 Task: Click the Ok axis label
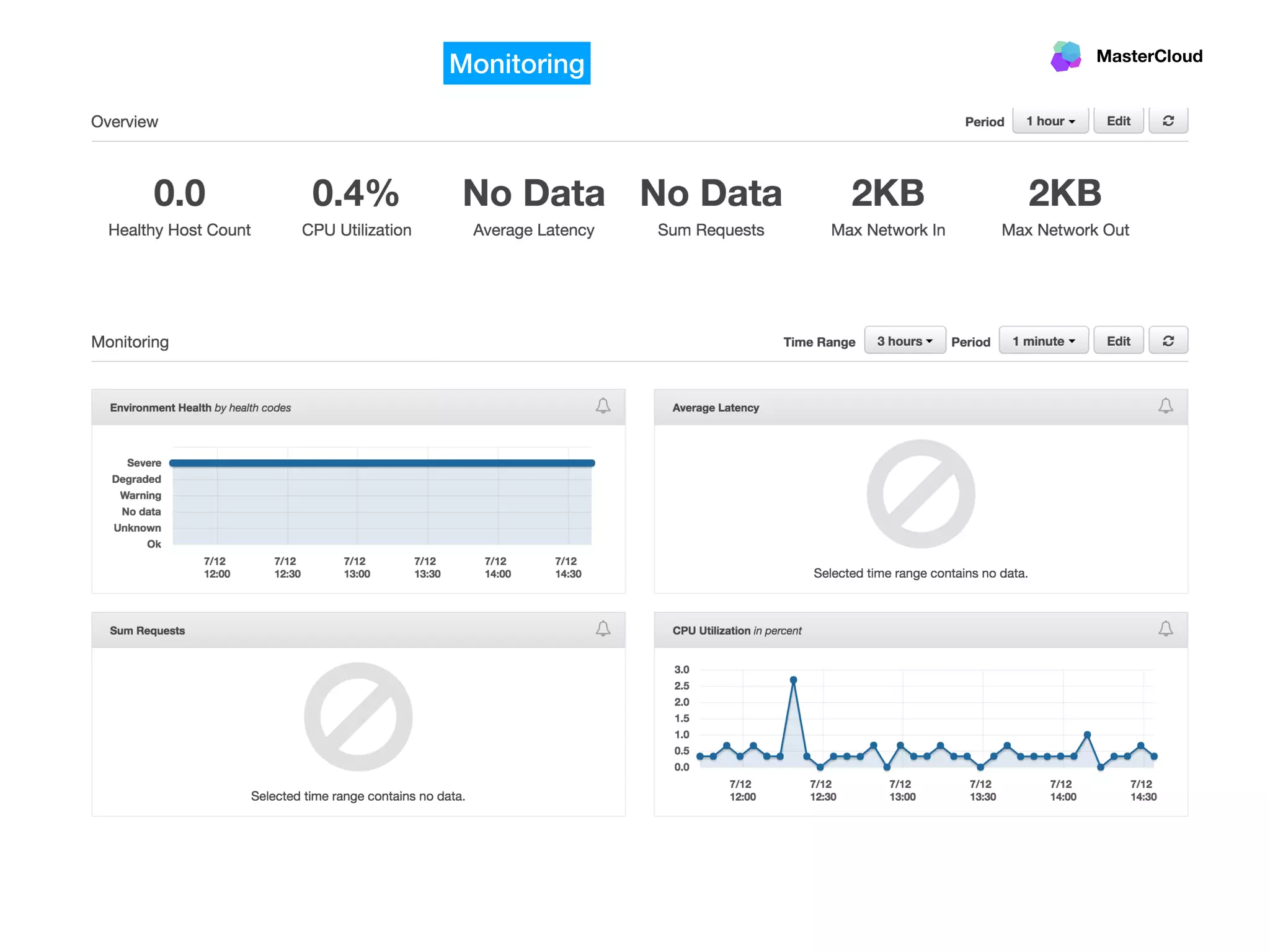tap(154, 544)
